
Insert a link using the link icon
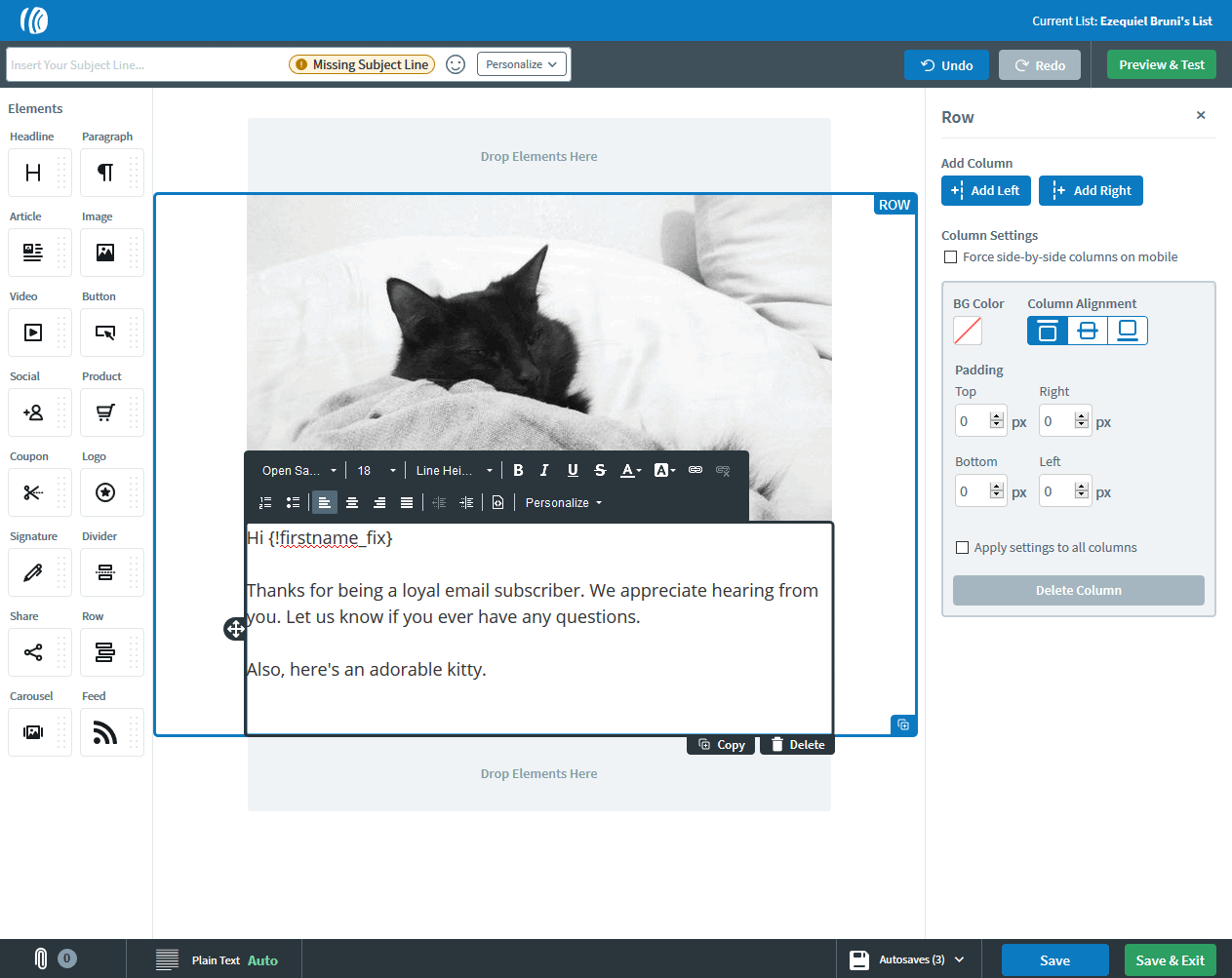(x=695, y=470)
